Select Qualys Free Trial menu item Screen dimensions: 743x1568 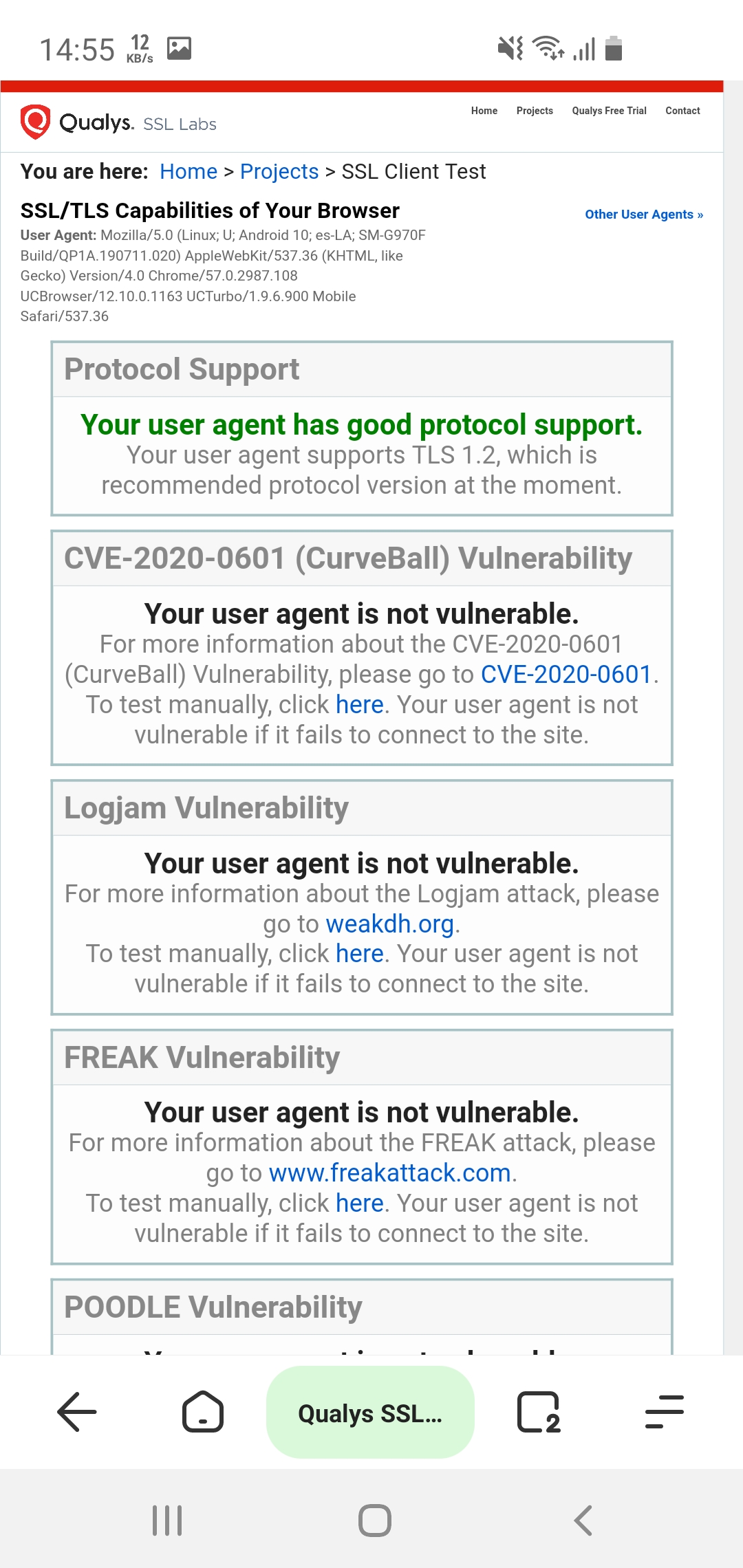[609, 111]
